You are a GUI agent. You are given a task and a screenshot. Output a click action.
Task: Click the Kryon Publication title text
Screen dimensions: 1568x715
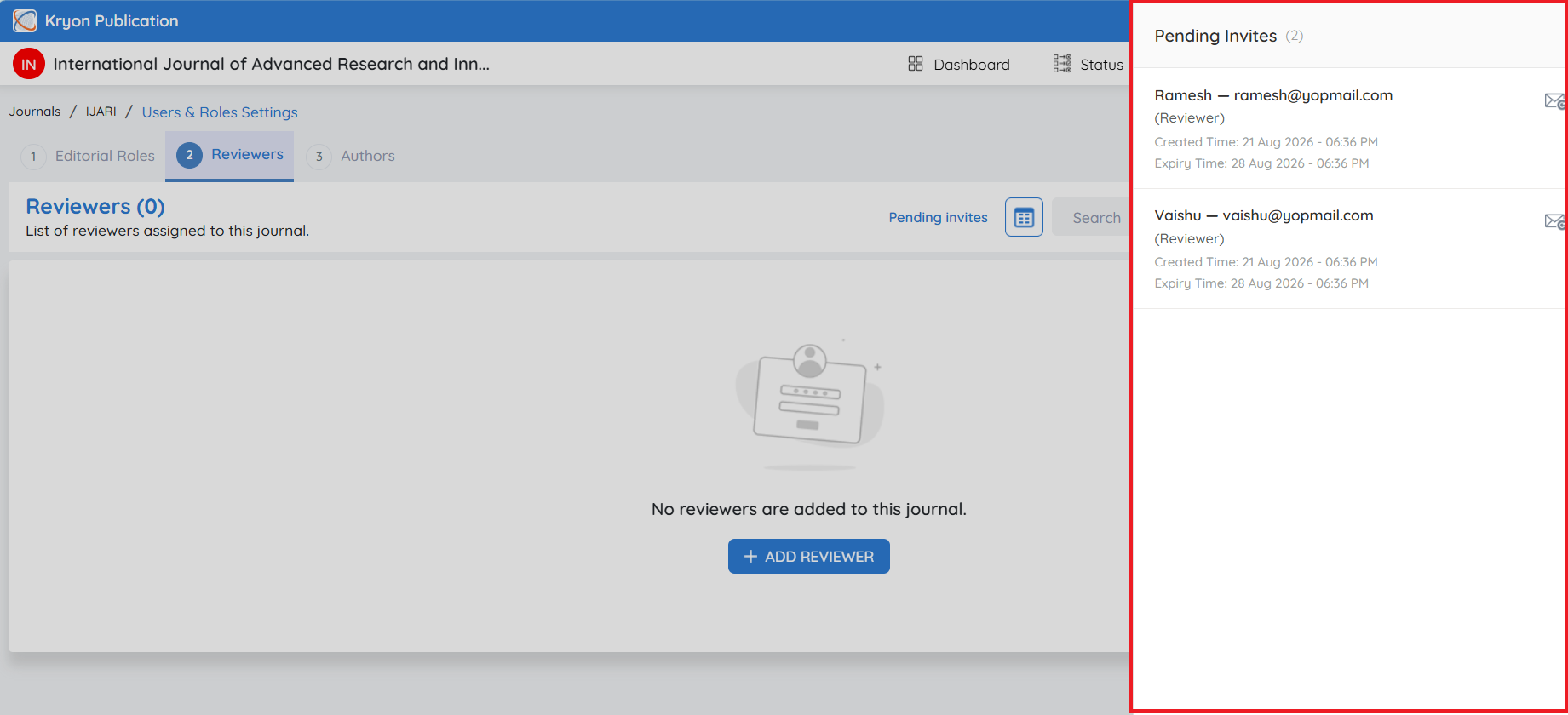[x=112, y=21]
